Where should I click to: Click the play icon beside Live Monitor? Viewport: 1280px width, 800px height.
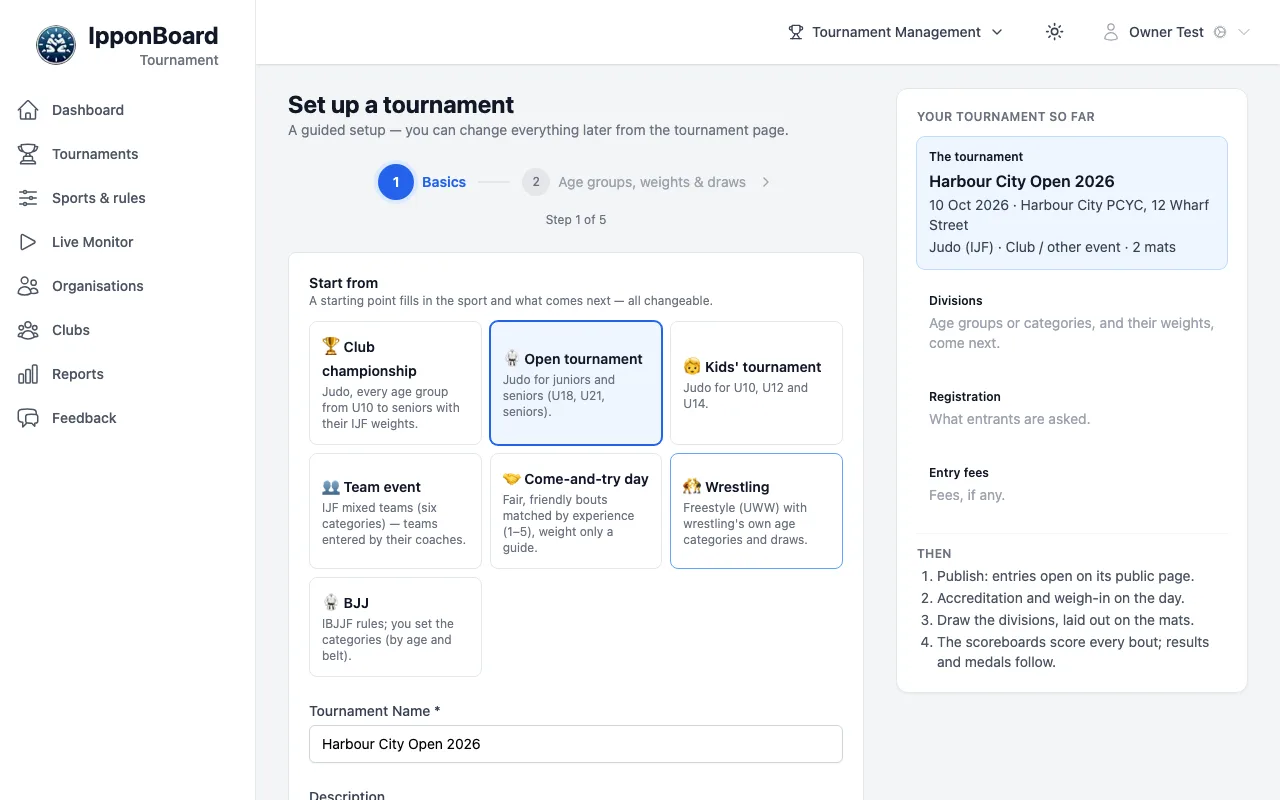pos(28,242)
